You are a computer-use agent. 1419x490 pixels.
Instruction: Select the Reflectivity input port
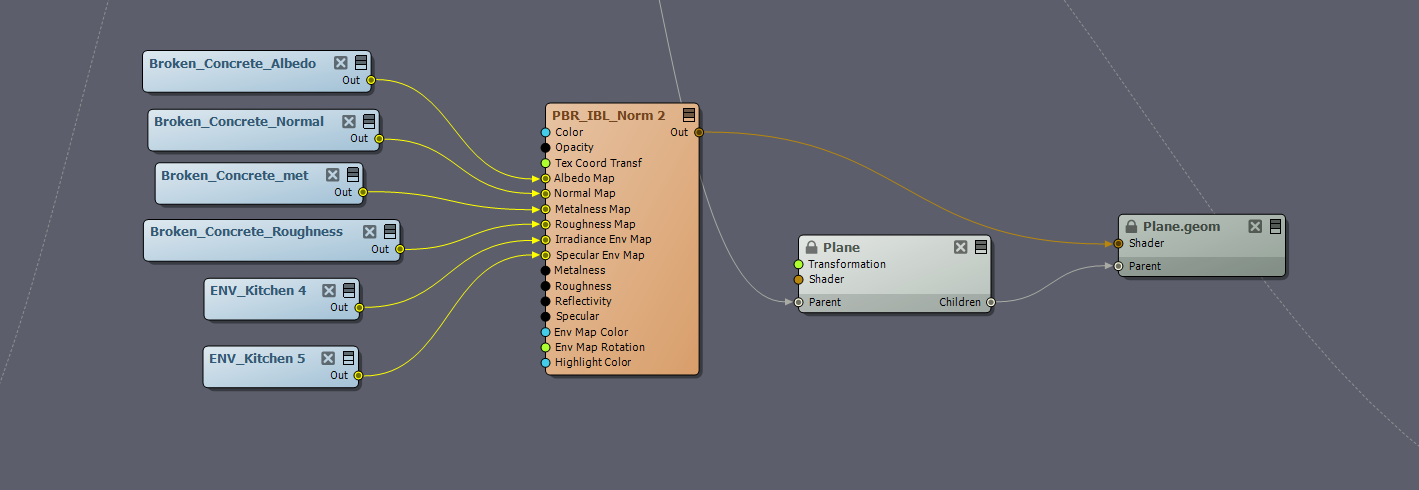coord(545,301)
